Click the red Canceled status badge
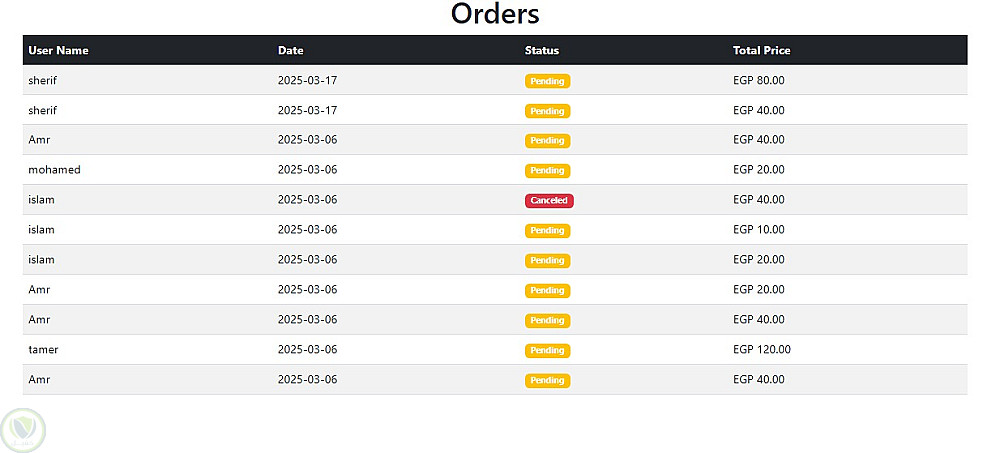 coord(549,200)
